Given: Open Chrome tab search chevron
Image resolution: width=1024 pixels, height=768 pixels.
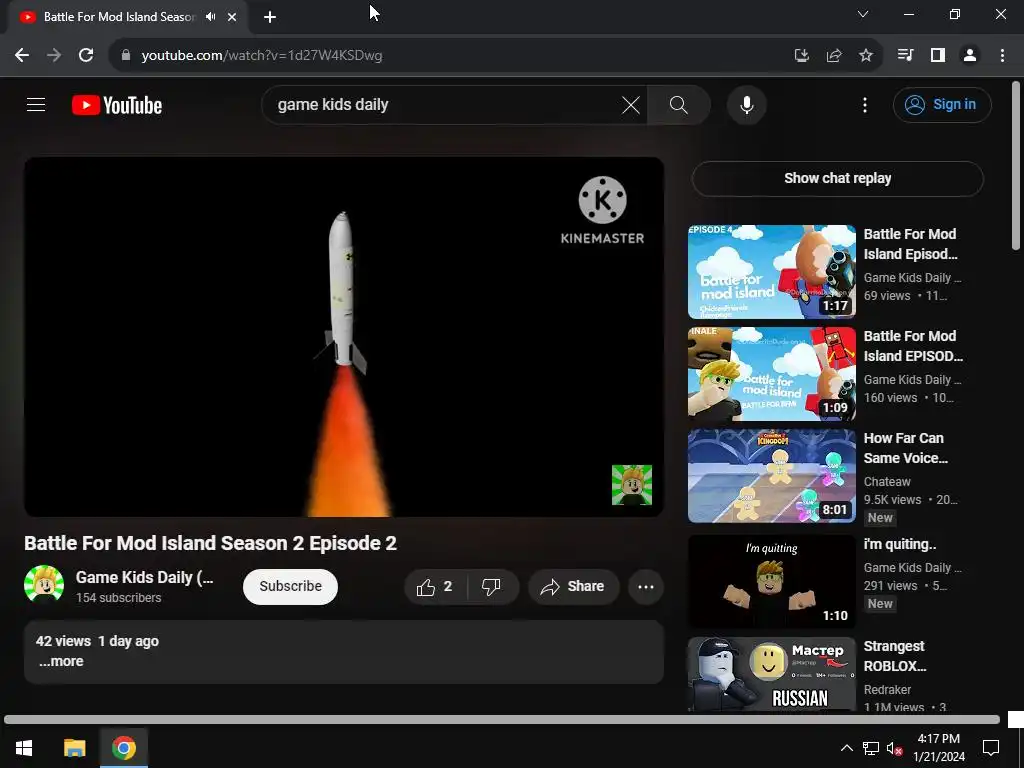Looking at the screenshot, I should 863,14.
